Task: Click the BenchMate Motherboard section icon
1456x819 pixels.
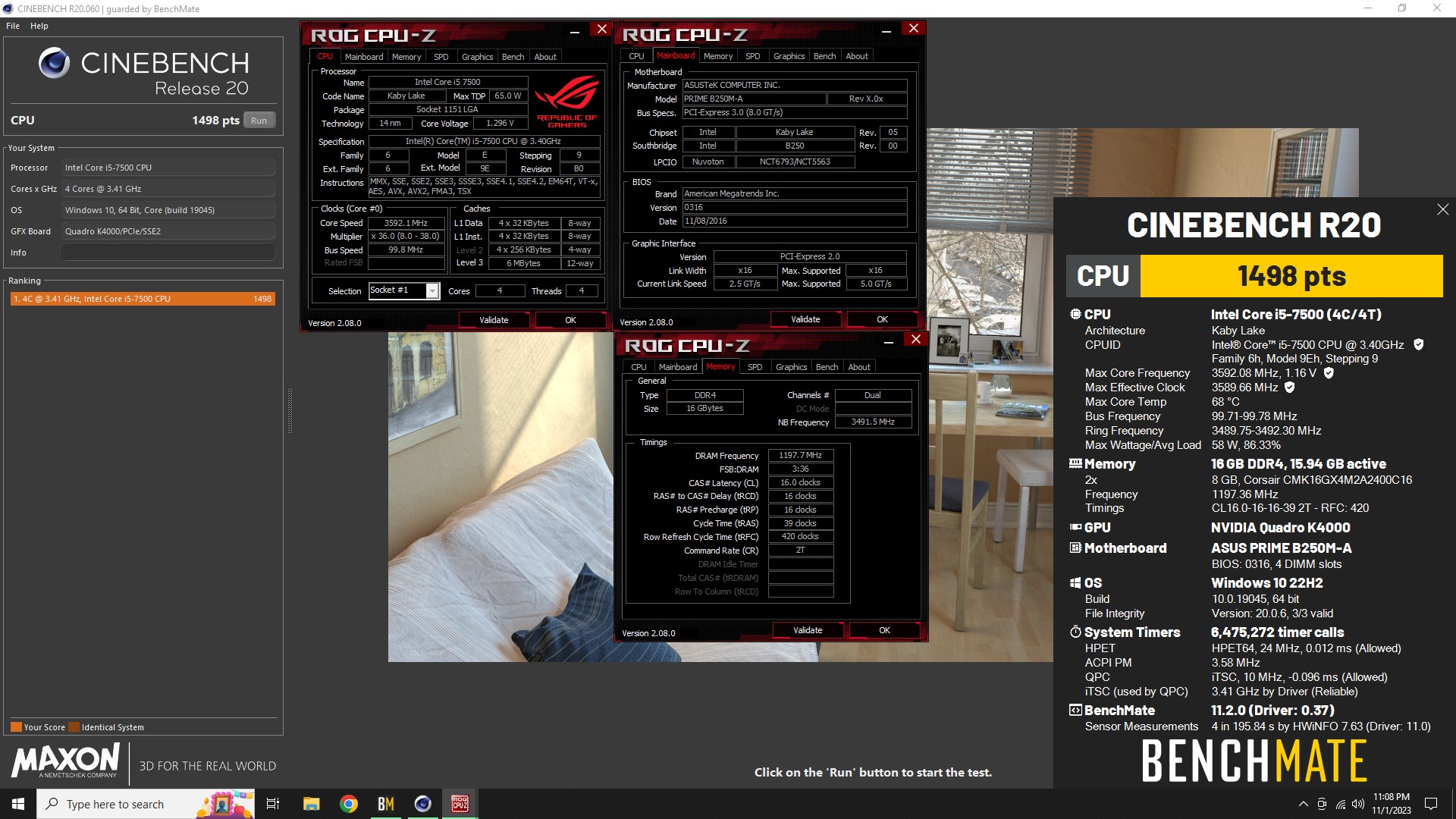Action: click(x=1075, y=548)
